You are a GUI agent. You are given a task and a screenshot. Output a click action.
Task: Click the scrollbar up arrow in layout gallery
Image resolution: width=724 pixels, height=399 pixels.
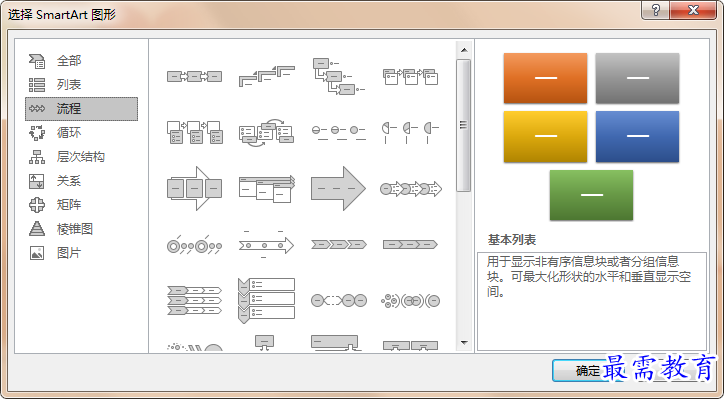coord(464,50)
